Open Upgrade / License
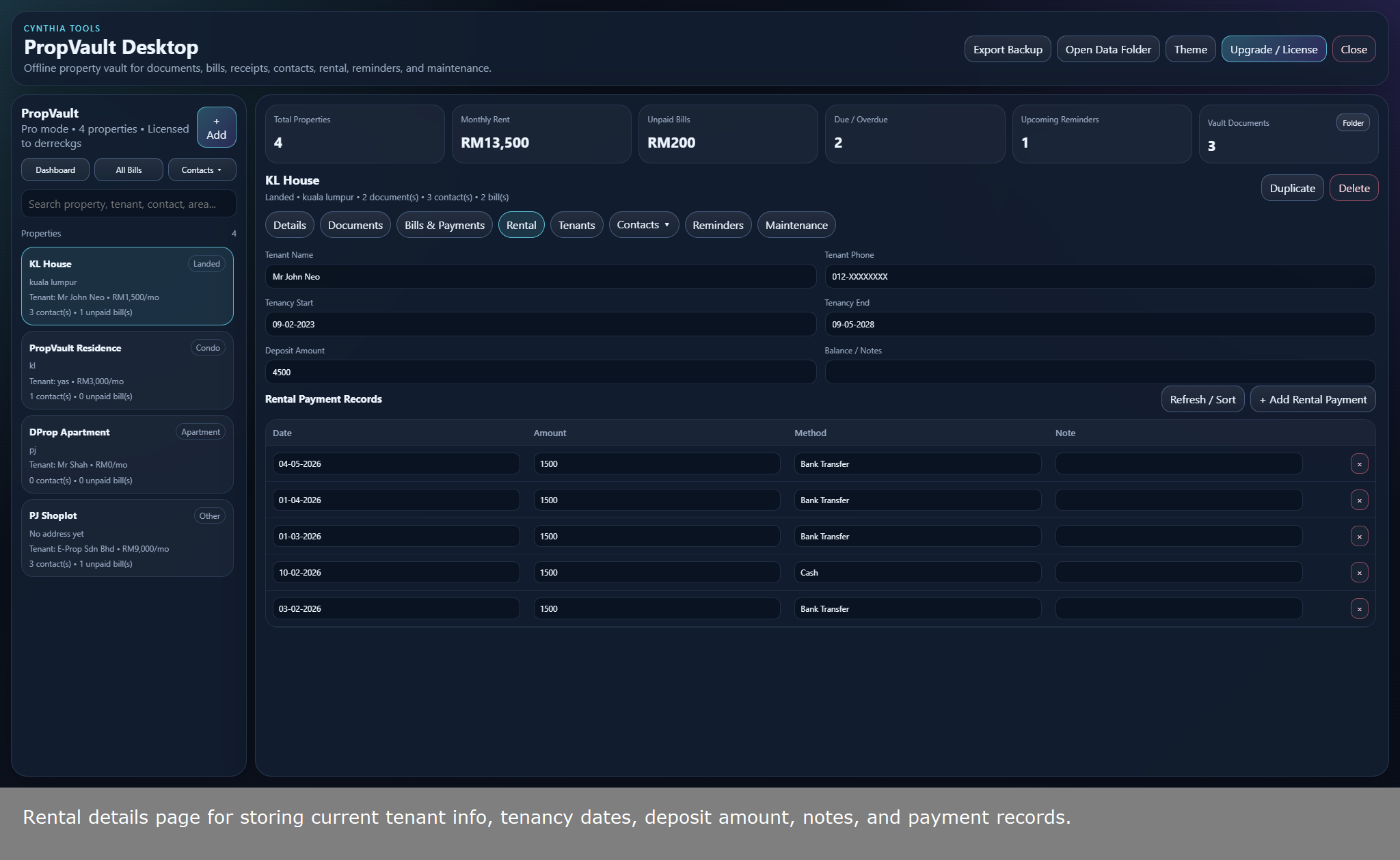1400x860 pixels. [x=1274, y=49]
